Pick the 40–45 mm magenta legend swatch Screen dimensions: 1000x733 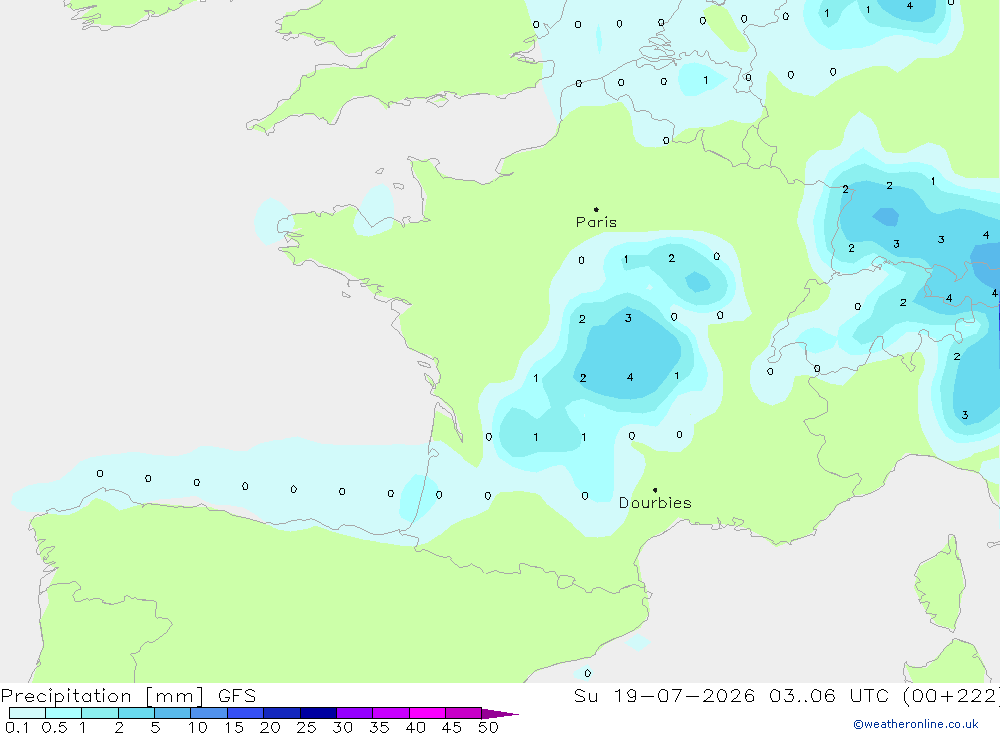point(427,713)
